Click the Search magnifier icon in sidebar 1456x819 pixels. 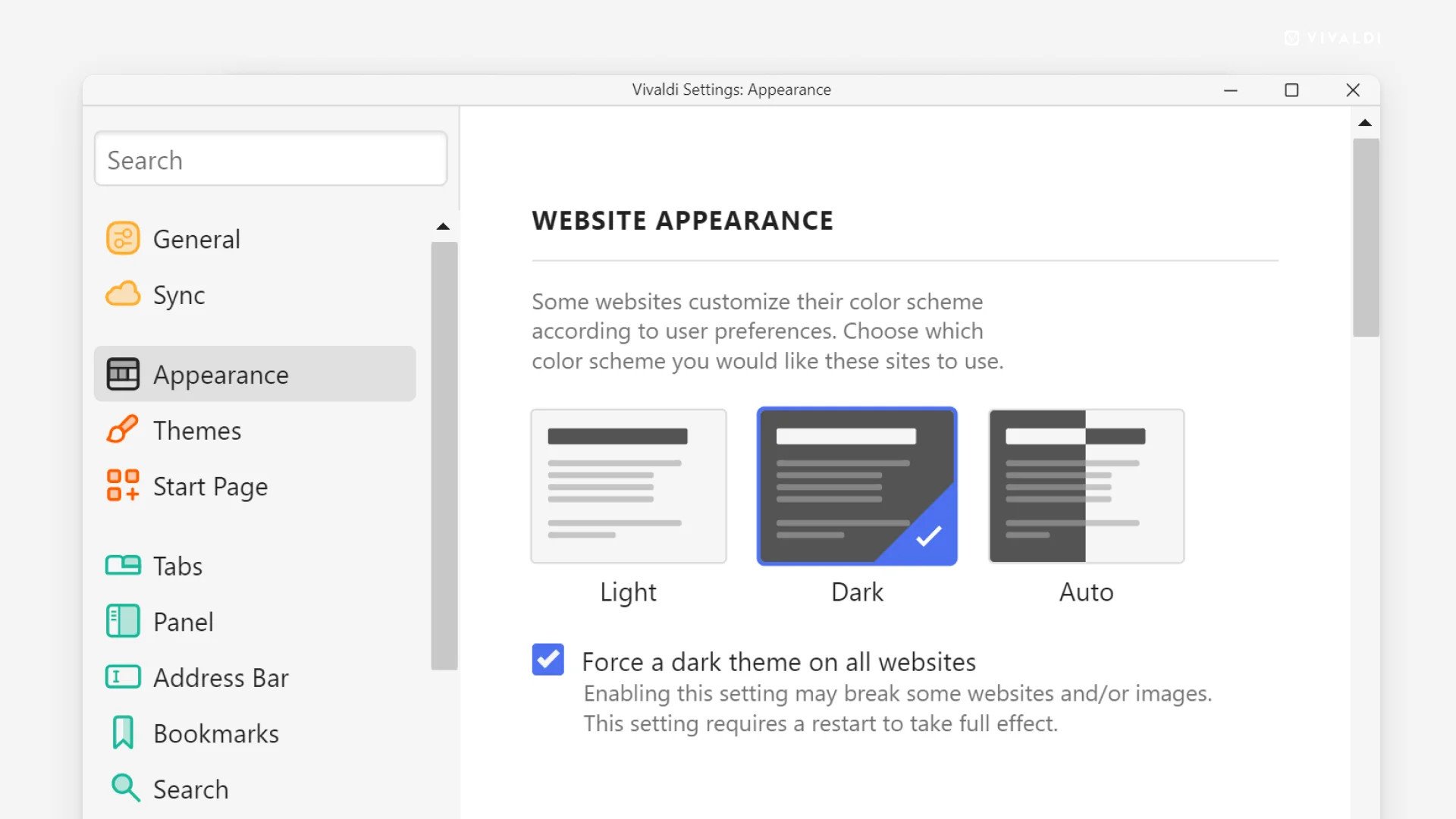(125, 788)
